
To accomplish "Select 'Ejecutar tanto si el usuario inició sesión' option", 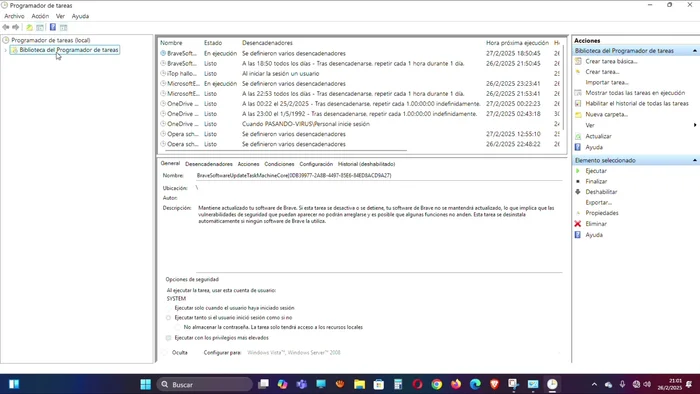I will coord(168,318).
